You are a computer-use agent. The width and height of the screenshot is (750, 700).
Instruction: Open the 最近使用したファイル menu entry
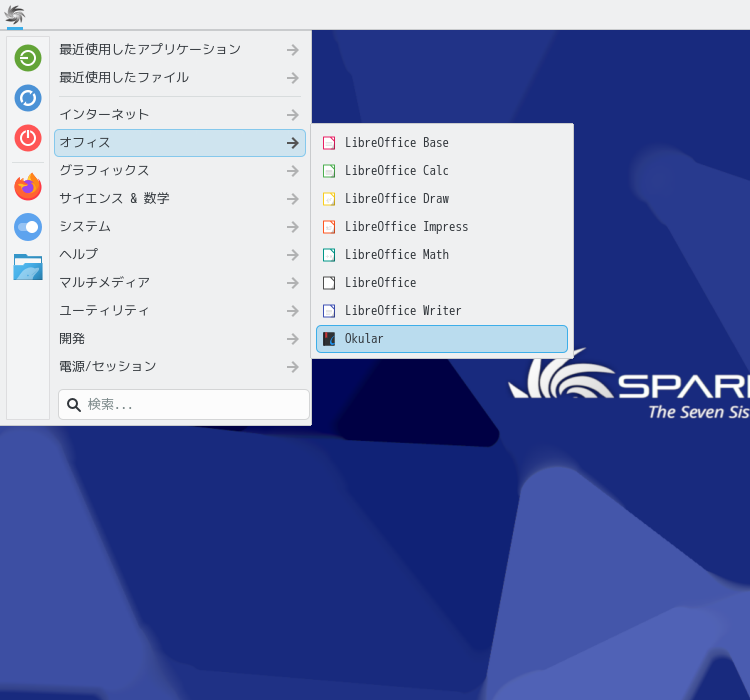(180, 78)
